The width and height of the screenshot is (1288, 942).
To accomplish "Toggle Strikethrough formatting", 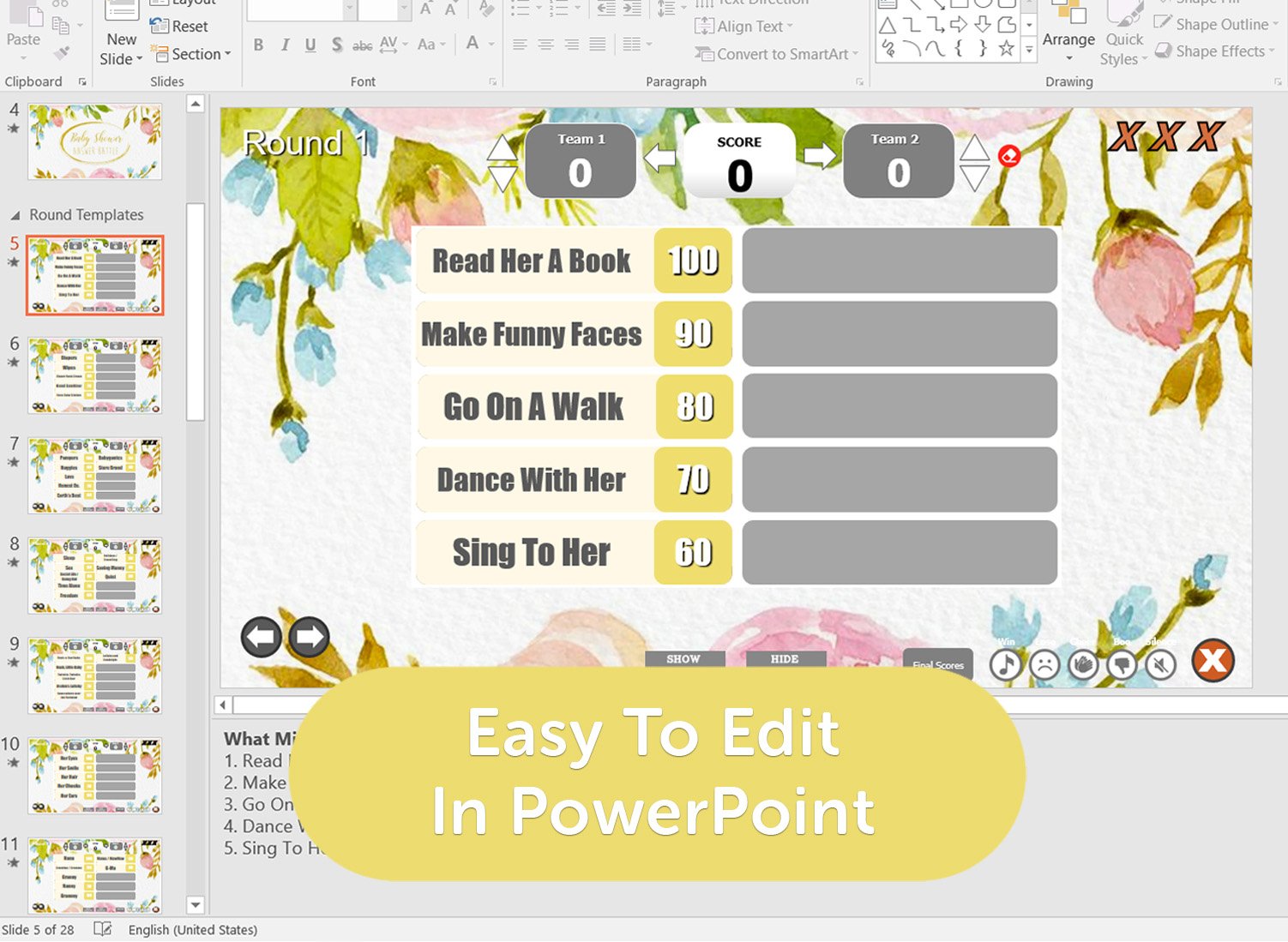I will pos(363,45).
